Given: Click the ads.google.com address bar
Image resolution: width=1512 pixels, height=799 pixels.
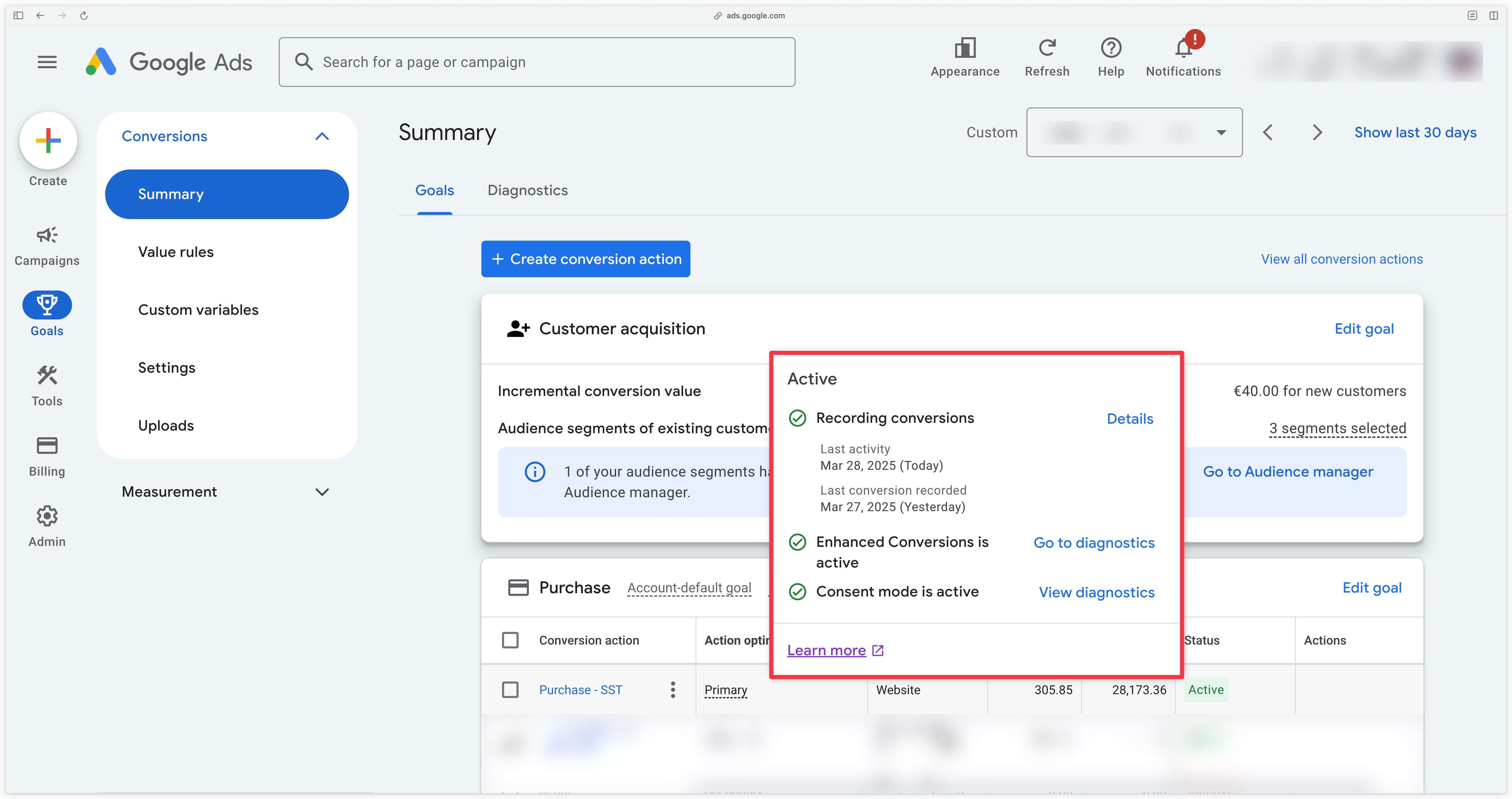Looking at the screenshot, I should [x=750, y=16].
